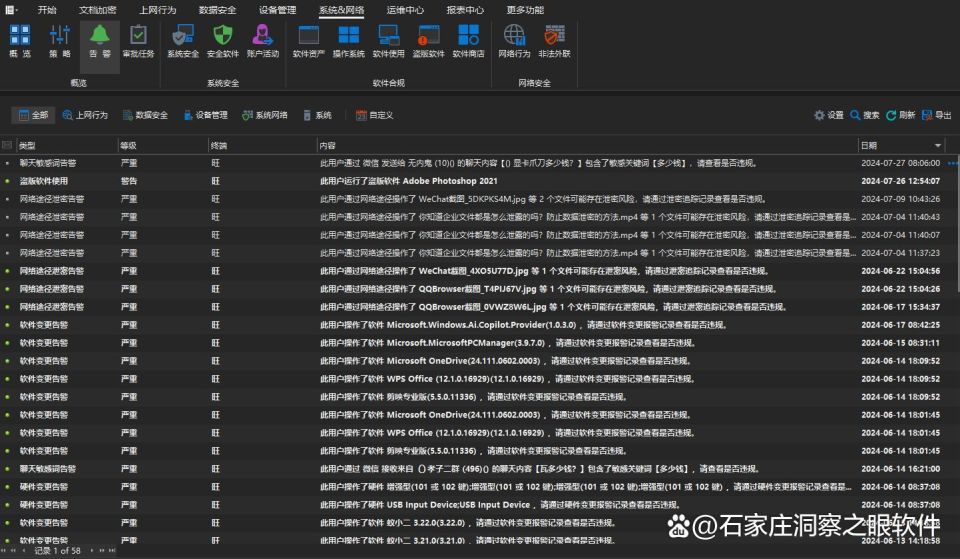
Task: Open the 文档加密 menu tab
Action: (x=97, y=10)
